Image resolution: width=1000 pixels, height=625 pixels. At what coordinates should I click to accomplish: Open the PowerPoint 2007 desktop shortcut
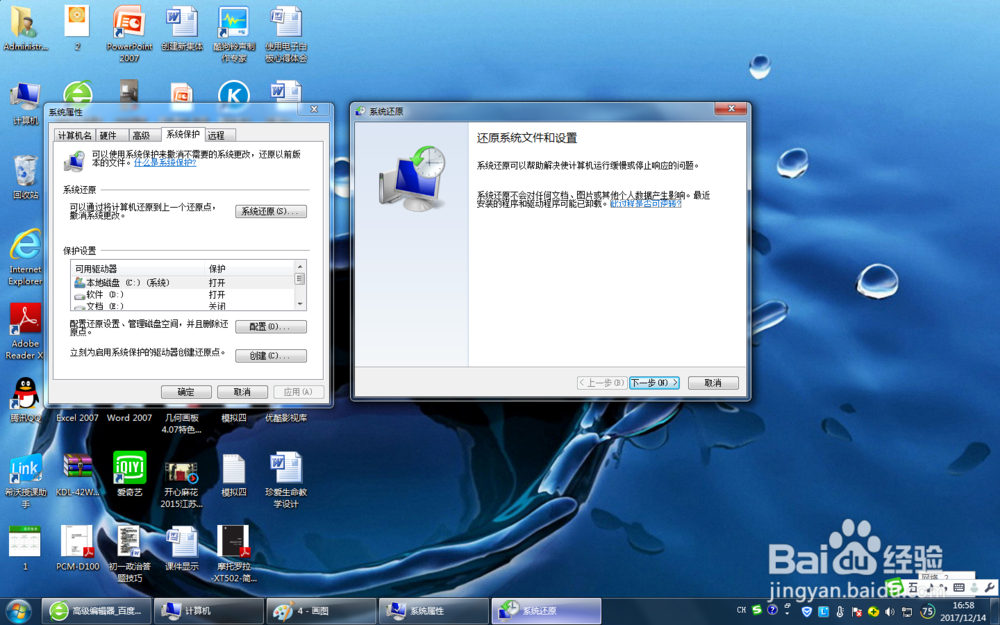point(129,34)
